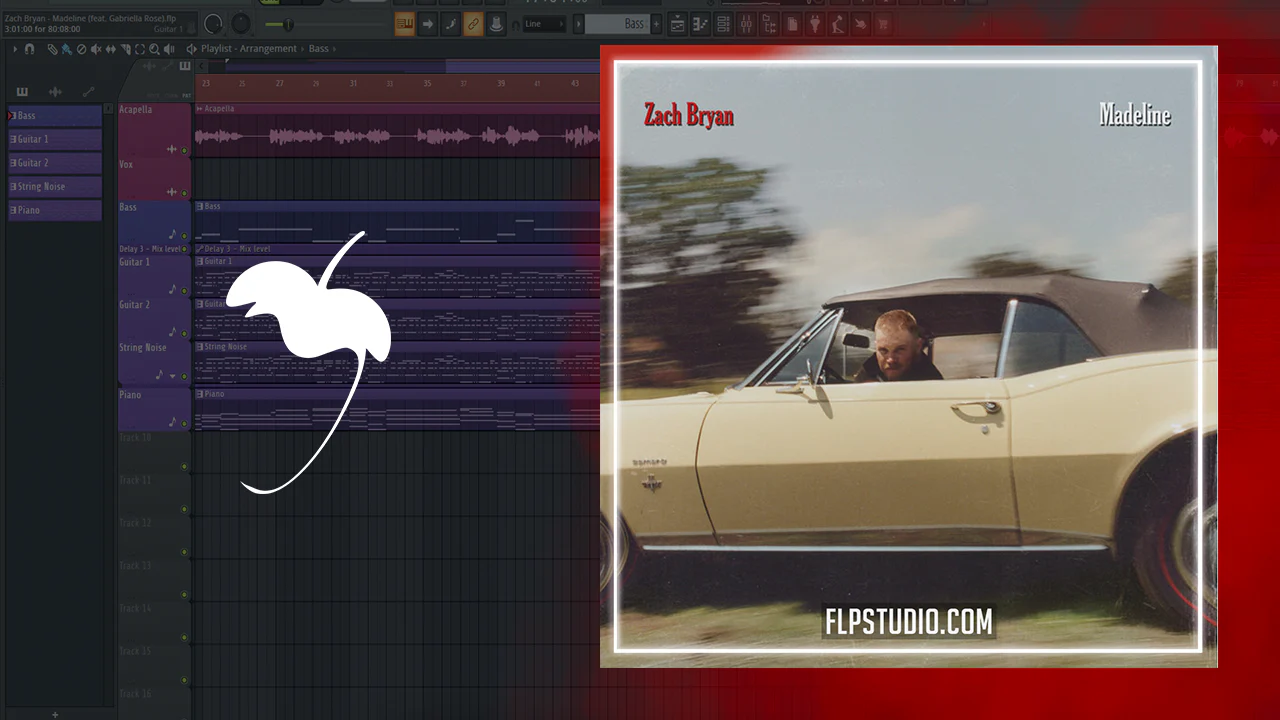Mute the Vox track via its green dot
Viewport: 1280px width, 720px height.
coord(184,192)
